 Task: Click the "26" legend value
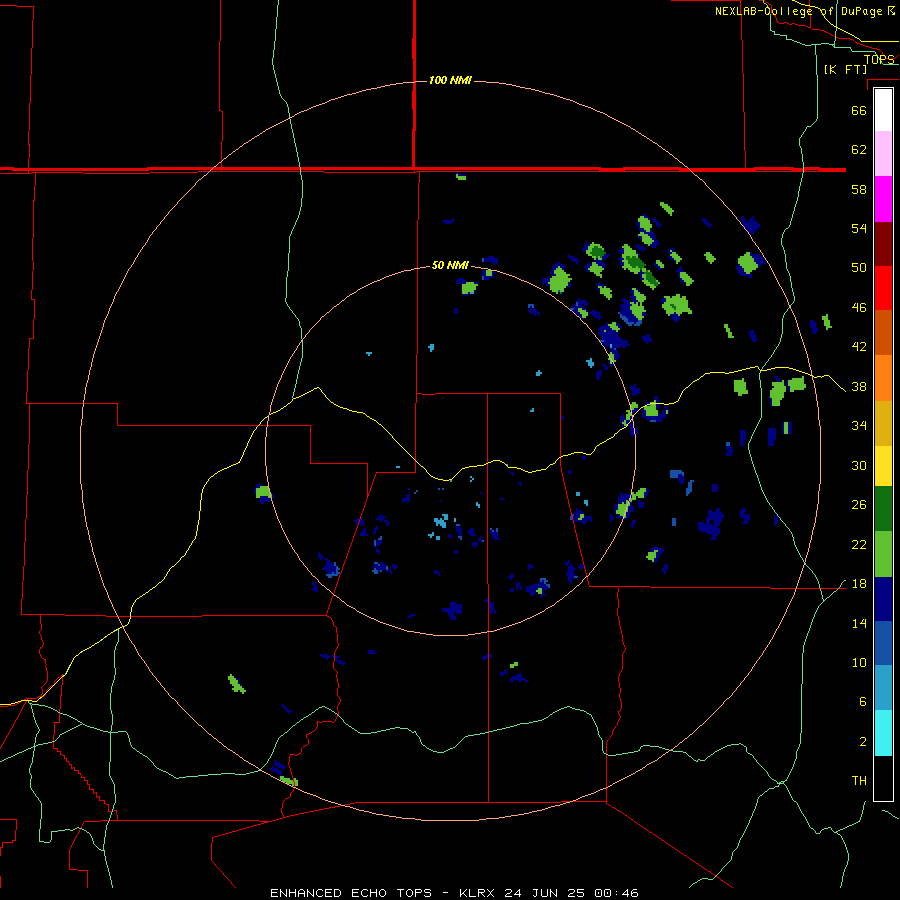pyautogui.click(x=859, y=505)
